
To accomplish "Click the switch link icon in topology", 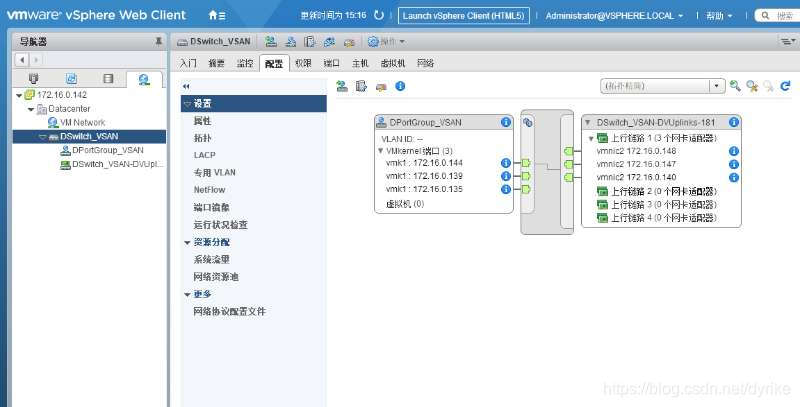I will tap(528, 122).
